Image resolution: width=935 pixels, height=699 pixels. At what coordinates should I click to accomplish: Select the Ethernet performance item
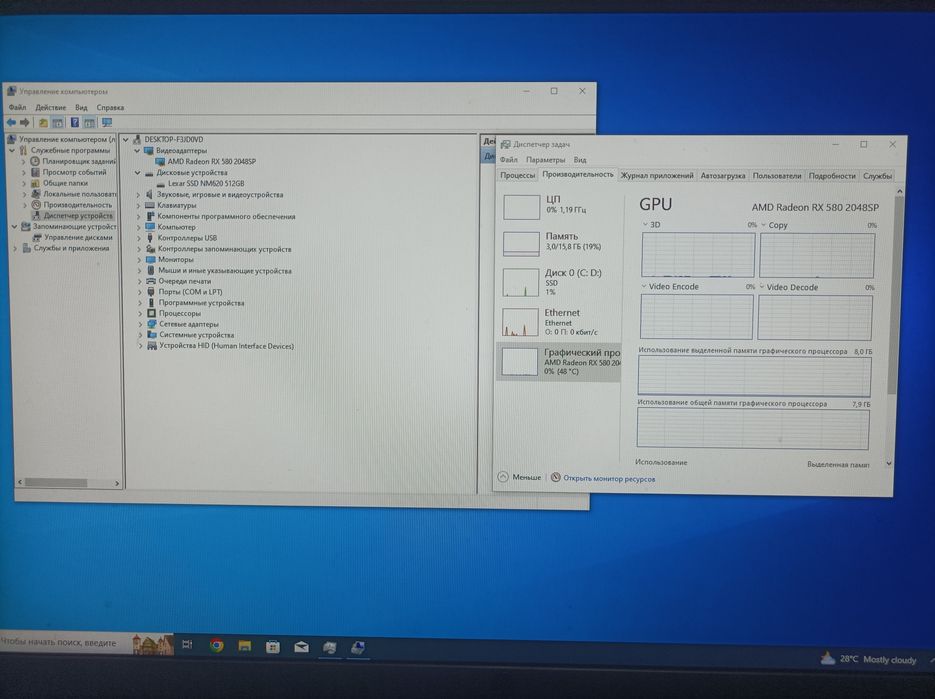558,321
